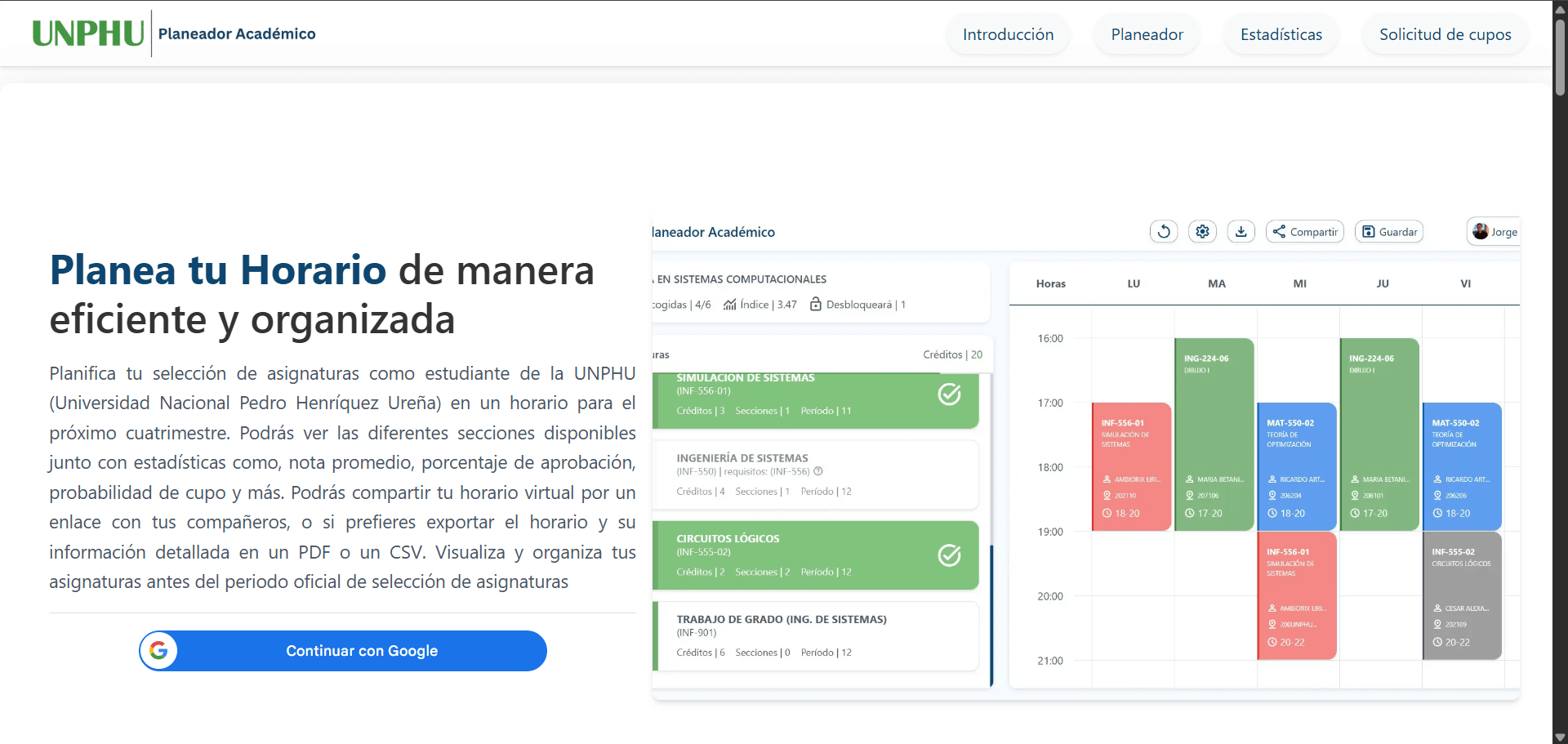Click the Créditos | 20 total label
This screenshot has width=1568, height=744.
point(952,354)
